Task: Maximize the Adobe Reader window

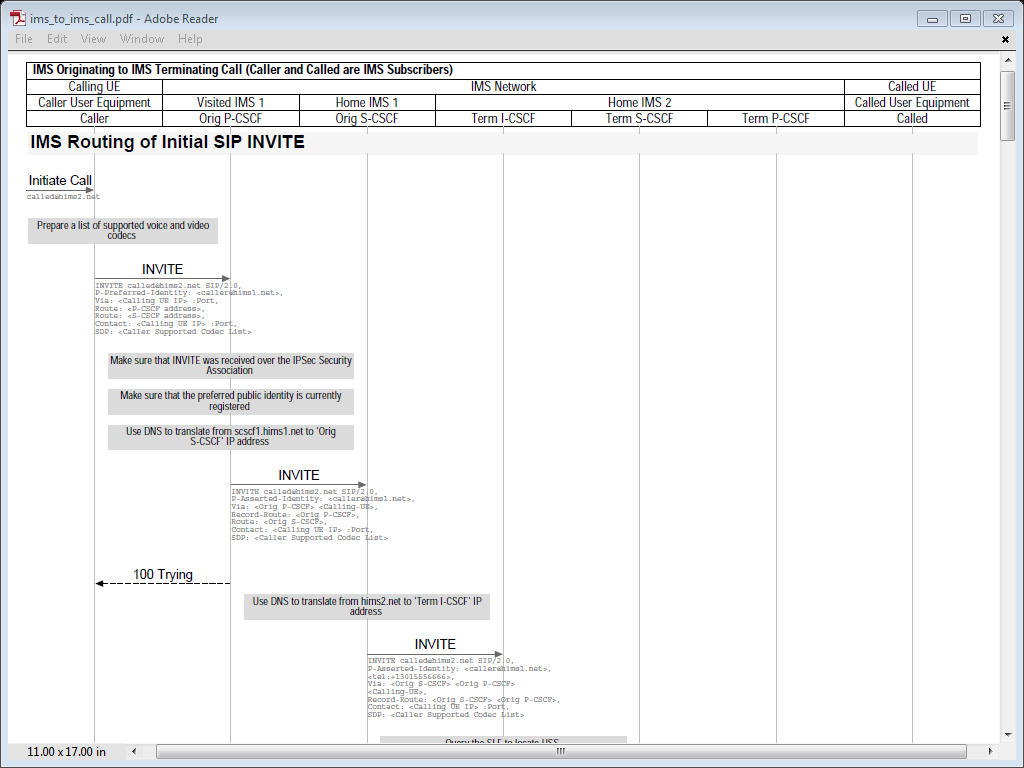Action: click(965, 19)
